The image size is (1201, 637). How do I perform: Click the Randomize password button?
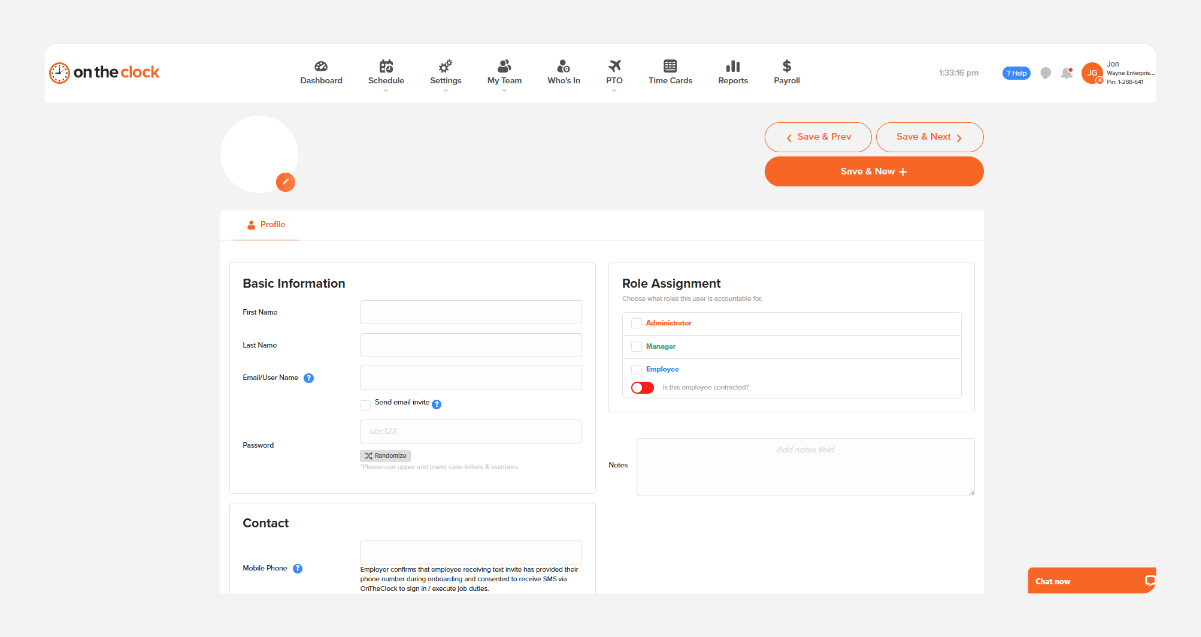[x=386, y=455]
